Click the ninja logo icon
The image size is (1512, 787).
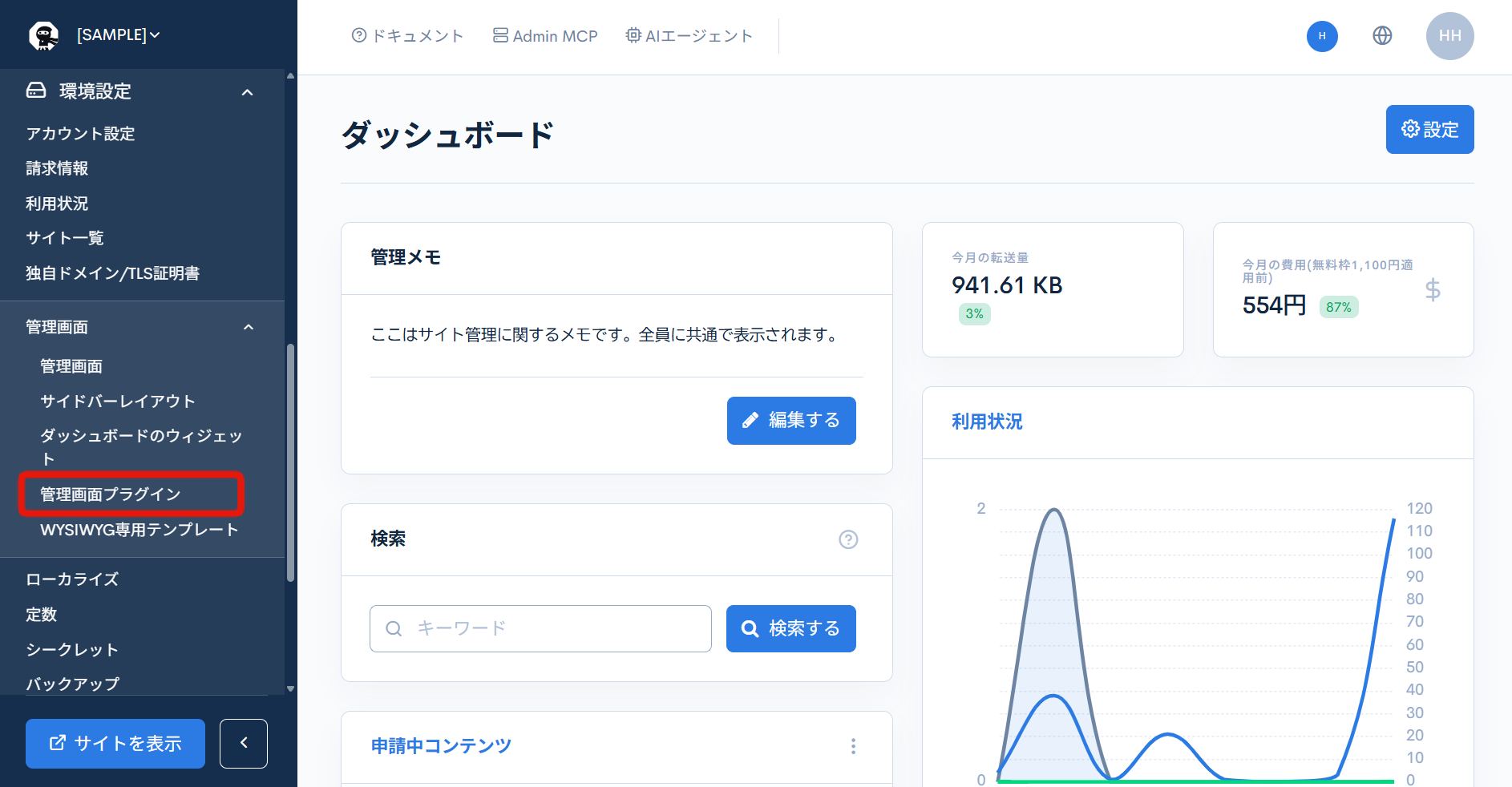(x=43, y=35)
